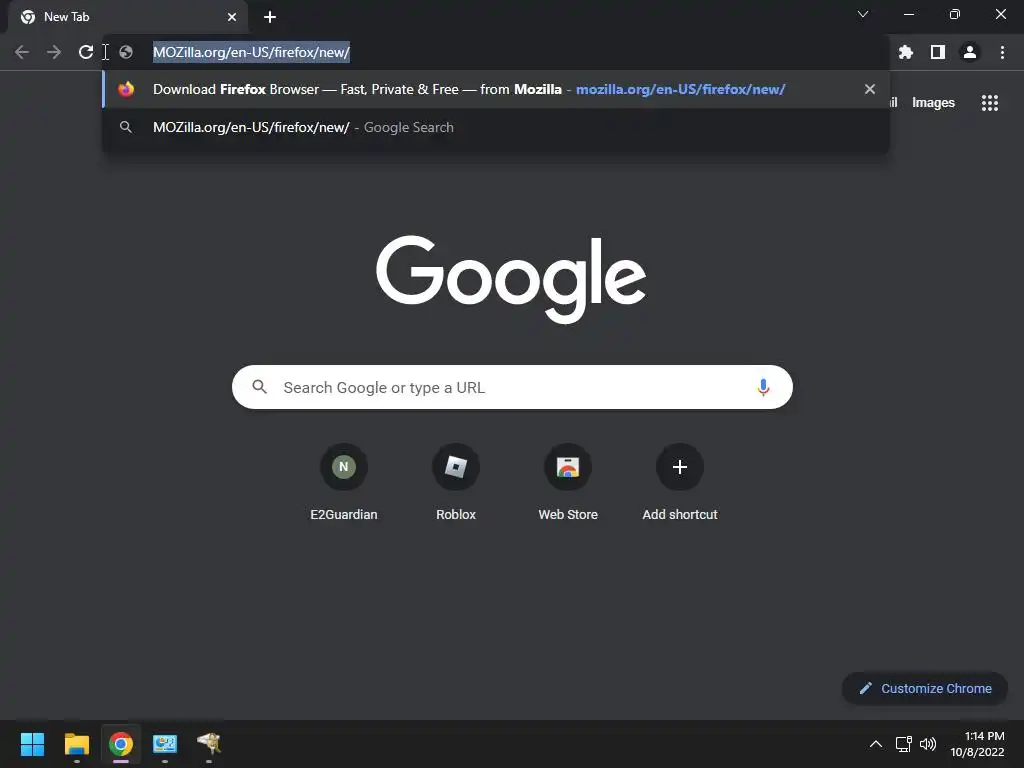Open the Chrome profile avatar icon

pyautogui.click(x=970, y=52)
